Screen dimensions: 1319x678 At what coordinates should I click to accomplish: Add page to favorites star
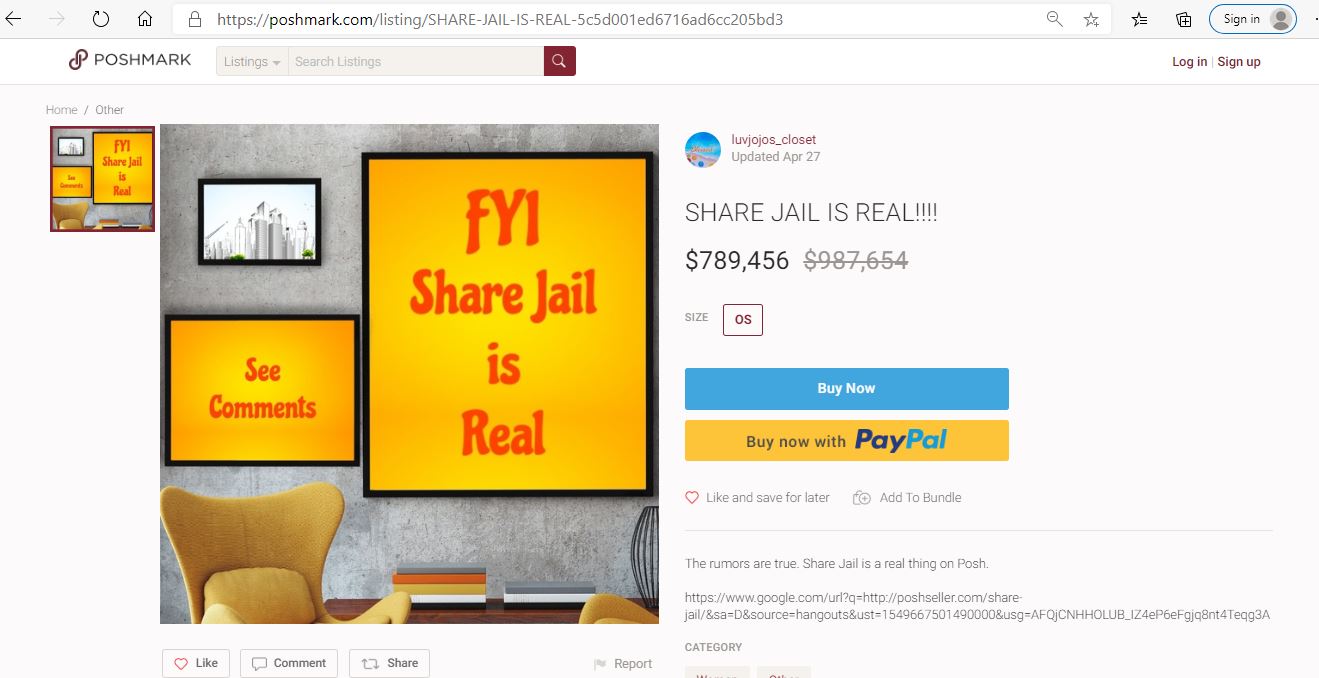(x=1091, y=19)
